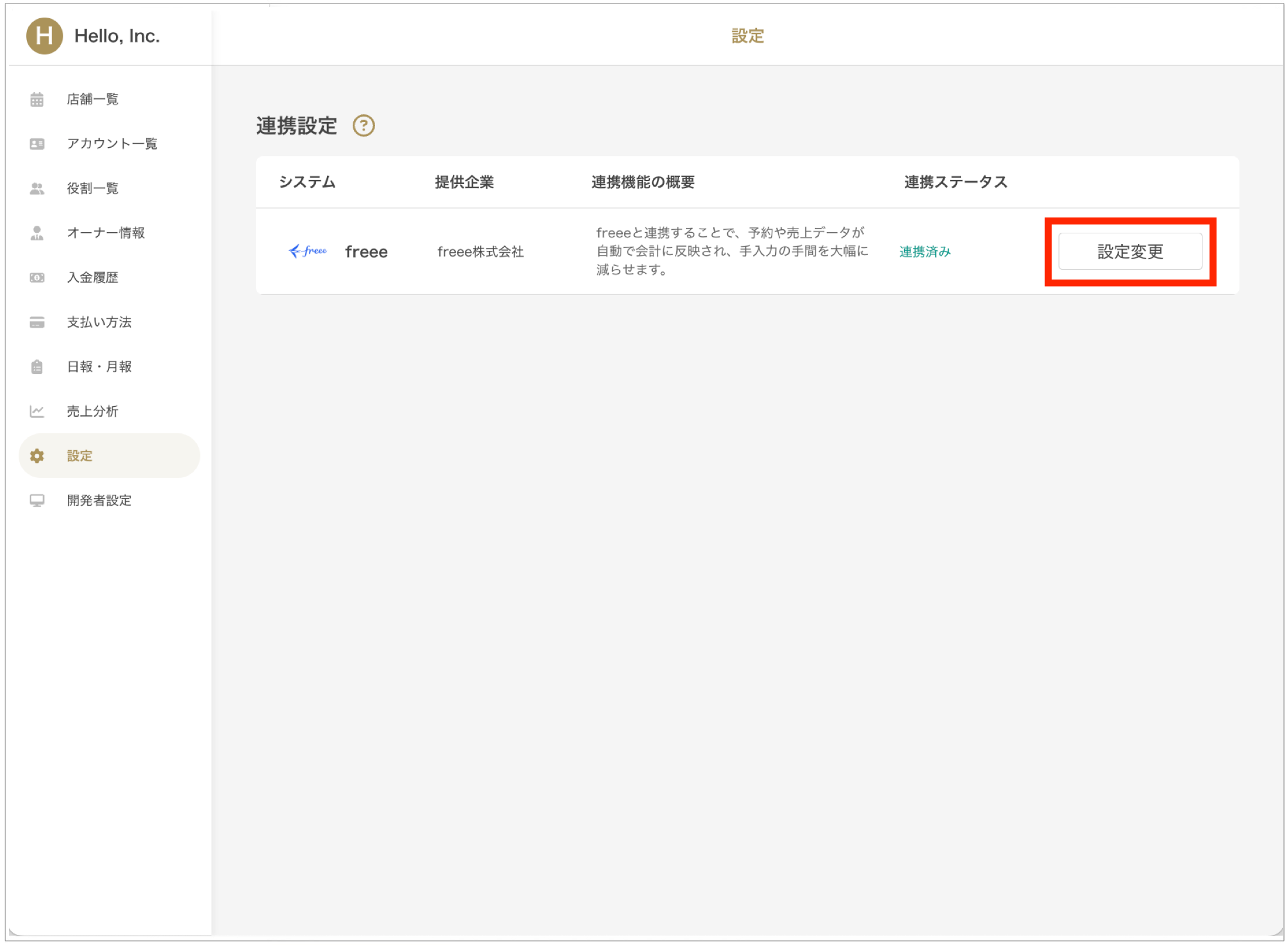The width and height of the screenshot is (1288, 945).
Task: Click the 設定 page title at top
Action: [747, 36]
